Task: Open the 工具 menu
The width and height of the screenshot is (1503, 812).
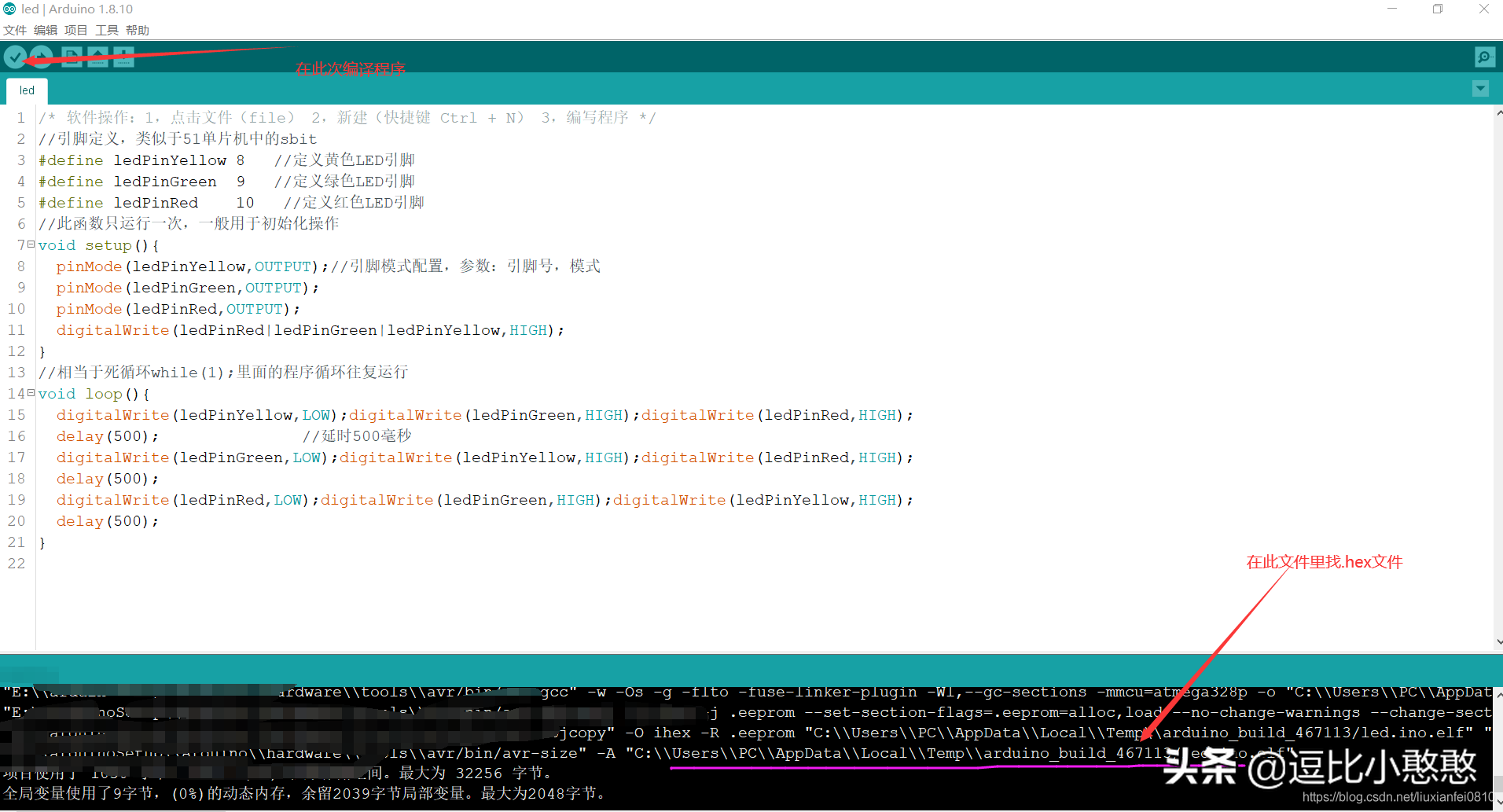Action: [106, 30]
